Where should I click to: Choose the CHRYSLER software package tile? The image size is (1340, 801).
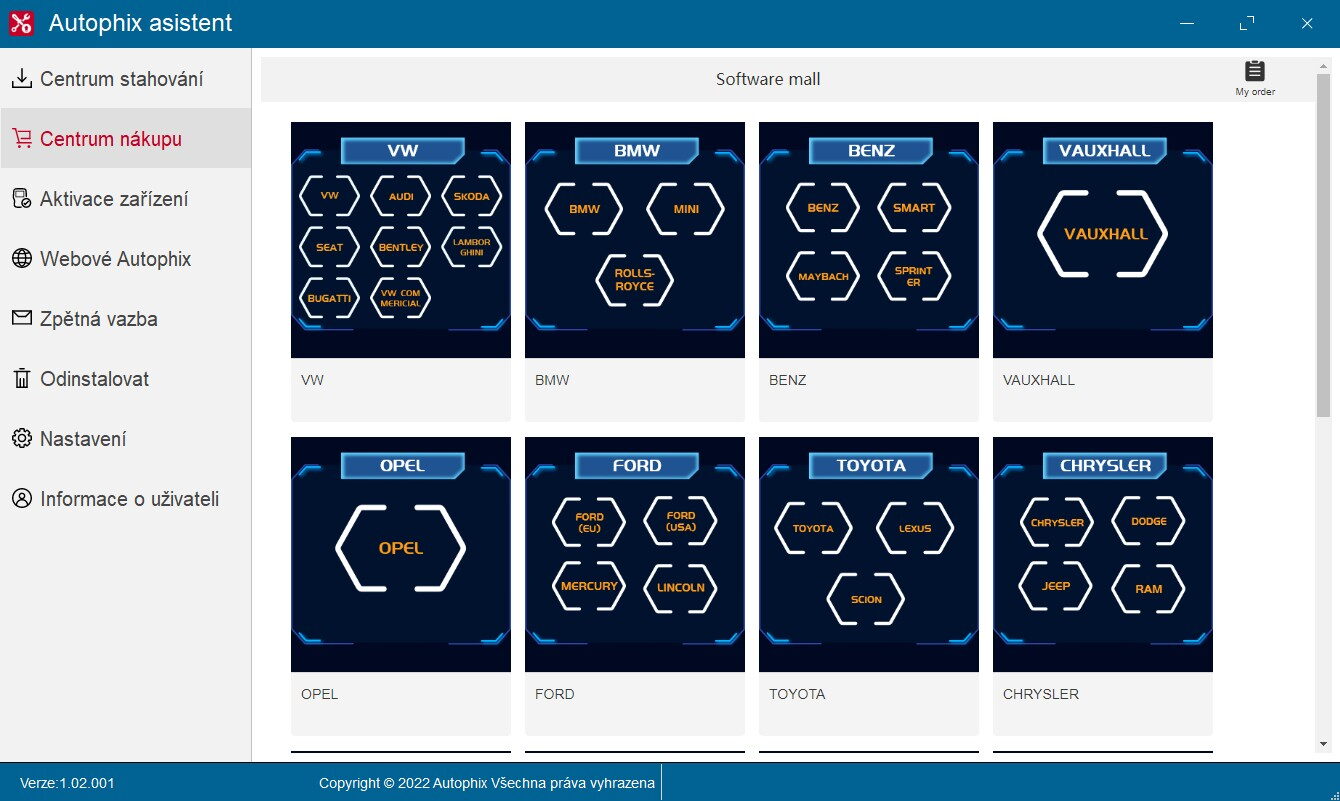[1102, 554]
